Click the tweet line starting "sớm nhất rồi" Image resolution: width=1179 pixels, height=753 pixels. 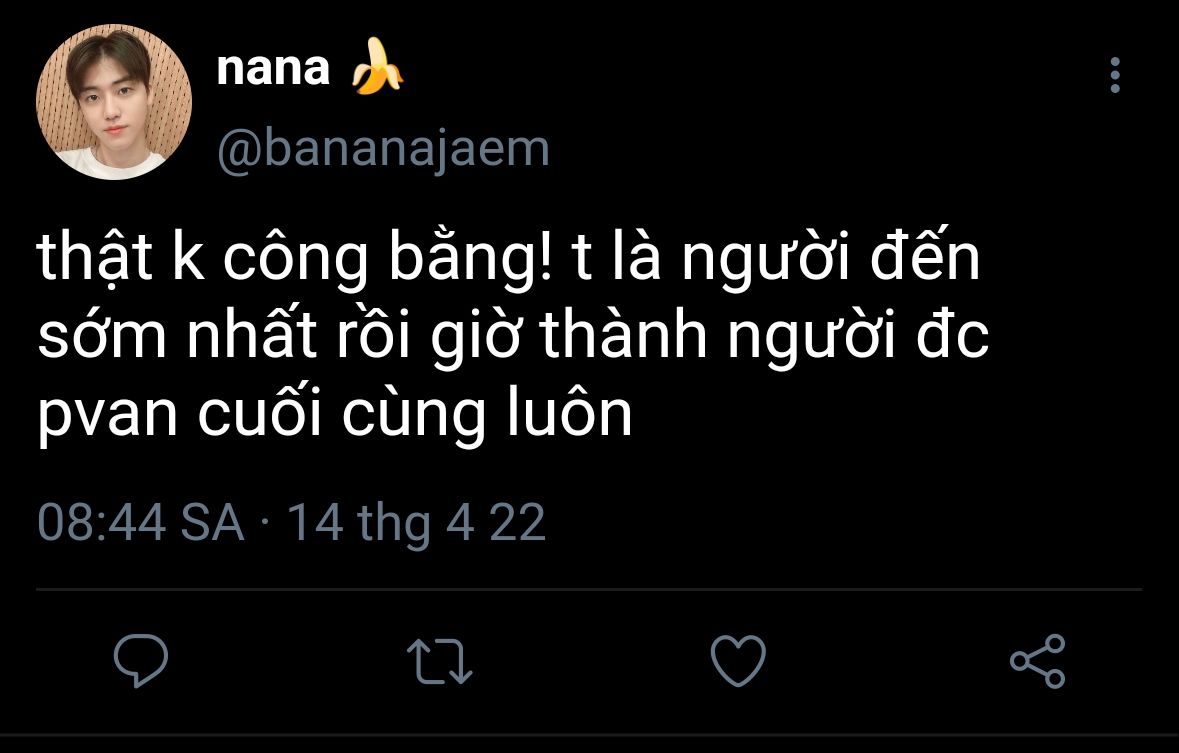[x=513, y=340]
